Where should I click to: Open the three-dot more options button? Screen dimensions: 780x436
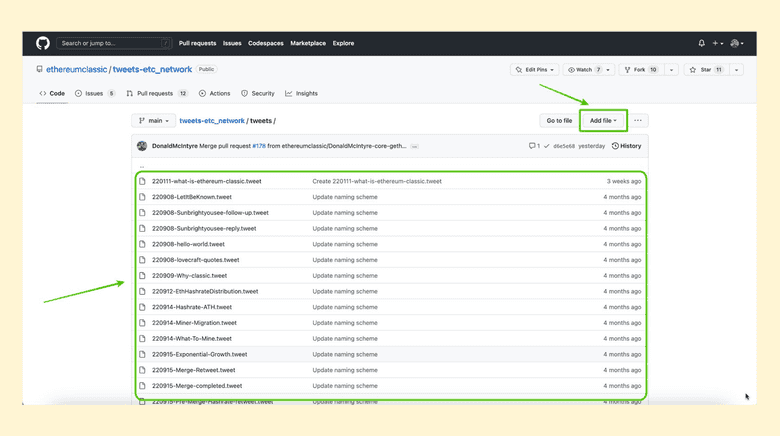point(638,121)
